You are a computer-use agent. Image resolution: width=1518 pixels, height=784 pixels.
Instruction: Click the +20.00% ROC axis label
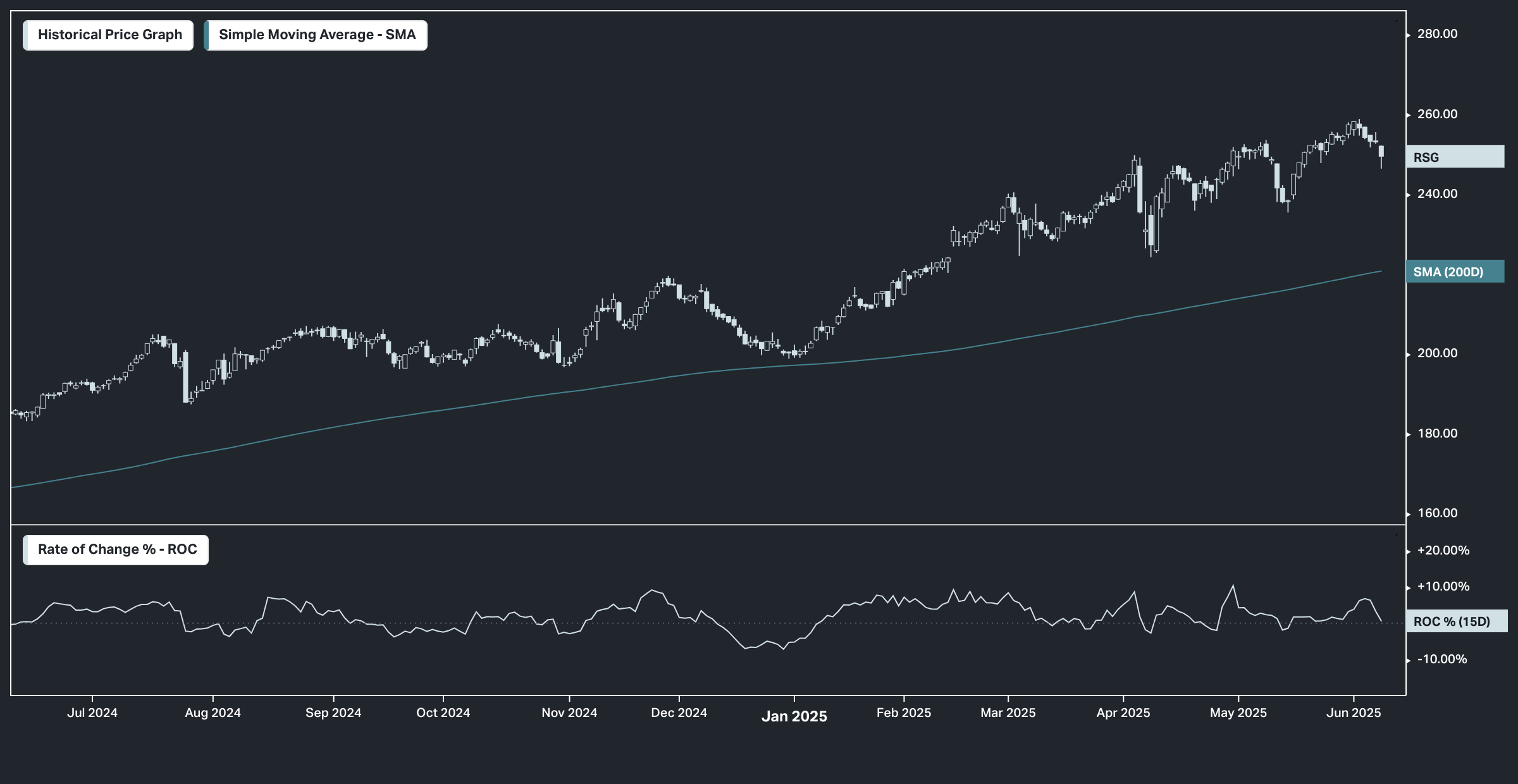pos(1443,551)
